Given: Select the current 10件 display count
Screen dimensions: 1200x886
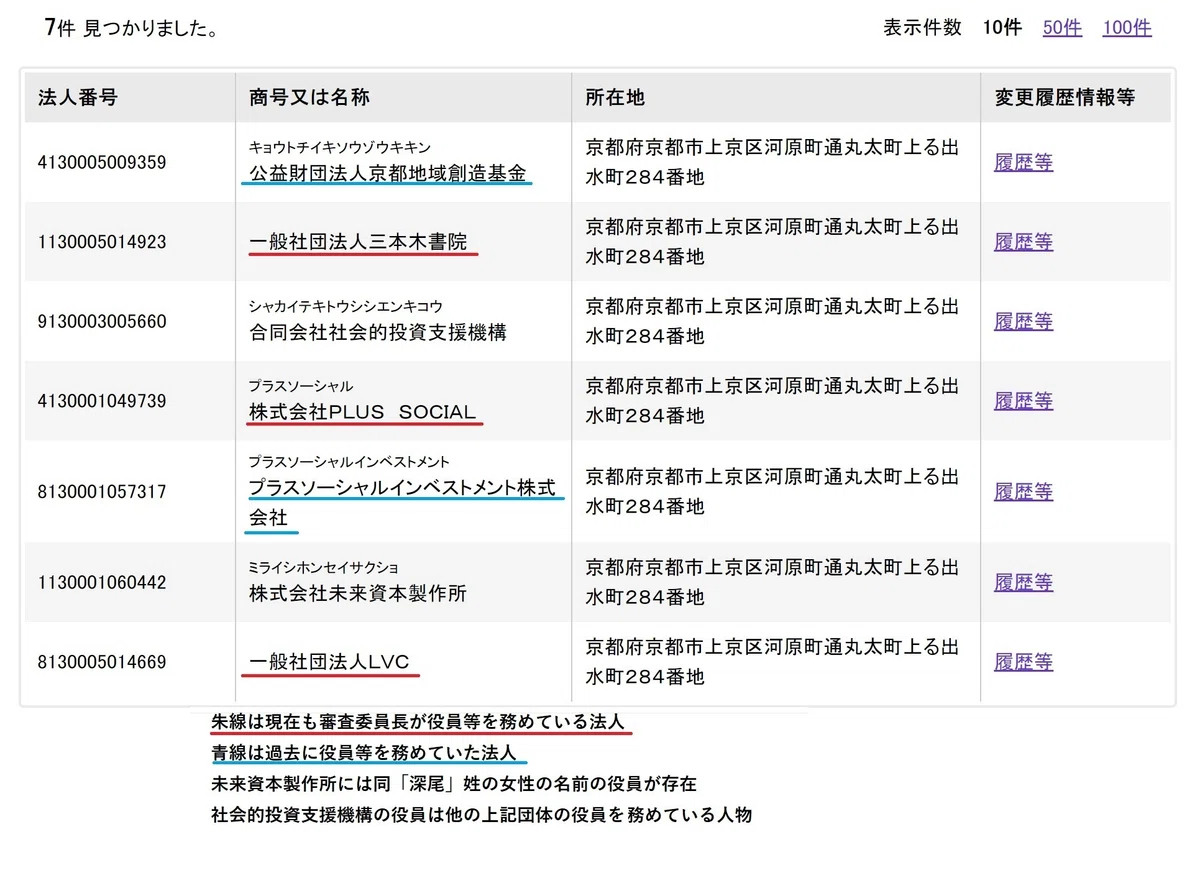Looking at the screenshot, I should pos(1002,28).
